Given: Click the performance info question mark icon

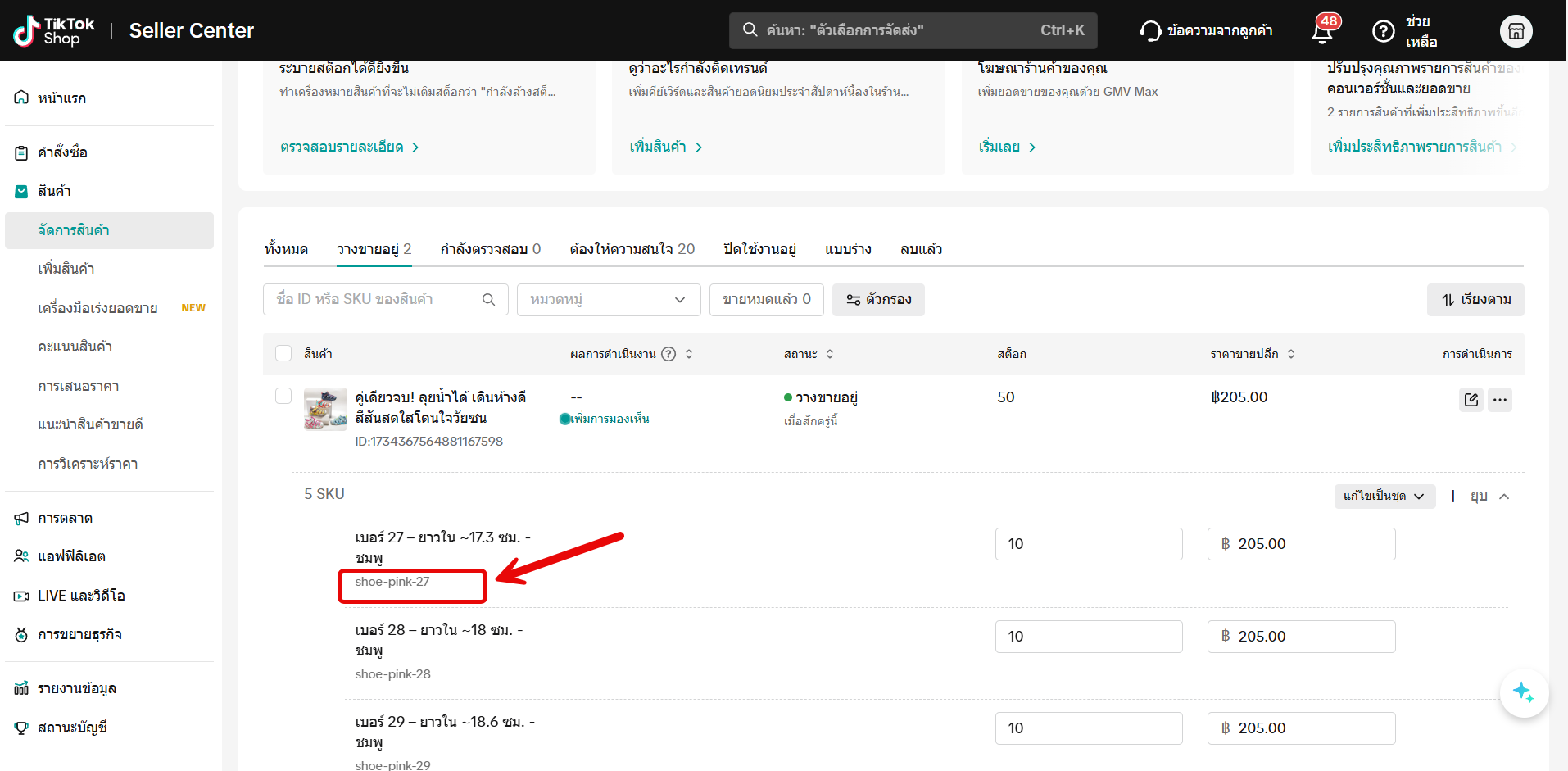Looking at the screenshot, I should [668, 354].
